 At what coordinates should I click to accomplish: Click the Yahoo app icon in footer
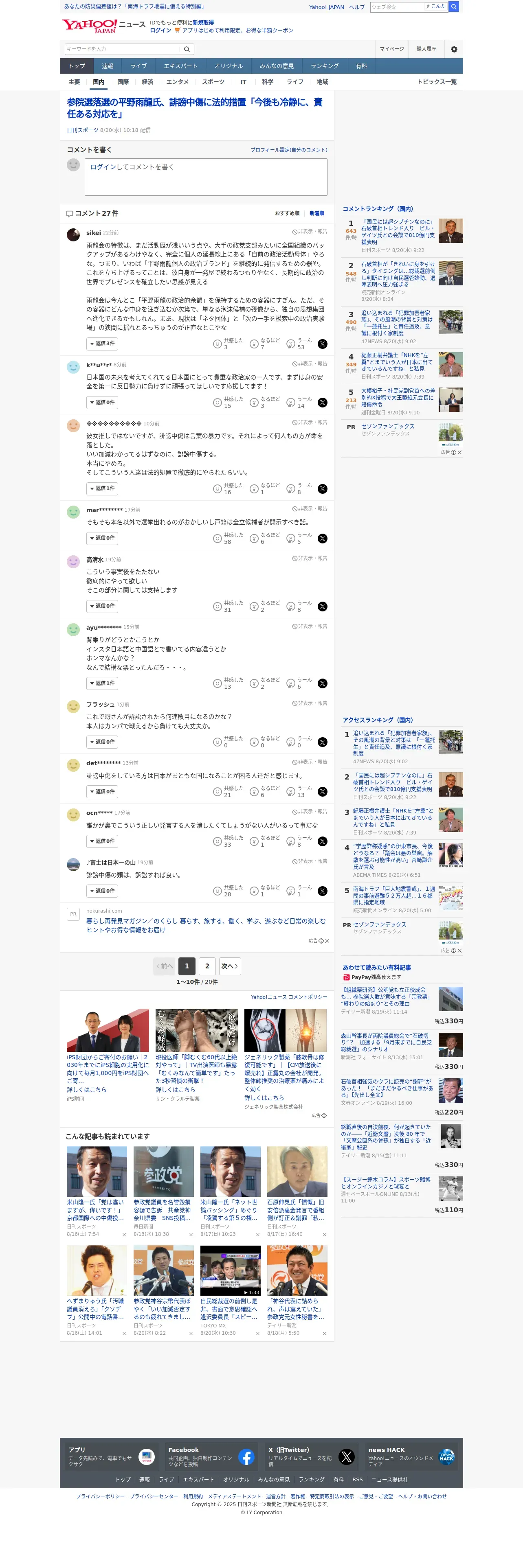(147, 1456)
